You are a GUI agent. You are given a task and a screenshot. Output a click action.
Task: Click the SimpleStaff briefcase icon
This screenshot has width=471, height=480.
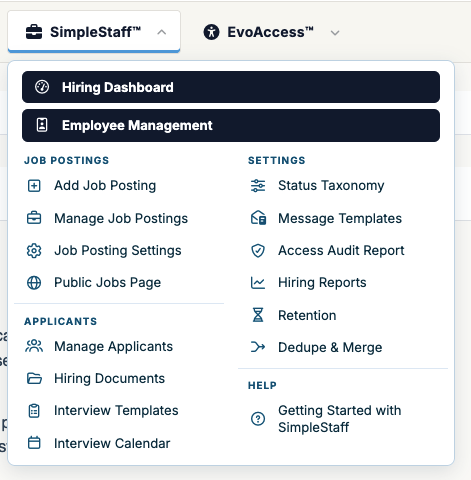click(x=34, y=32)
